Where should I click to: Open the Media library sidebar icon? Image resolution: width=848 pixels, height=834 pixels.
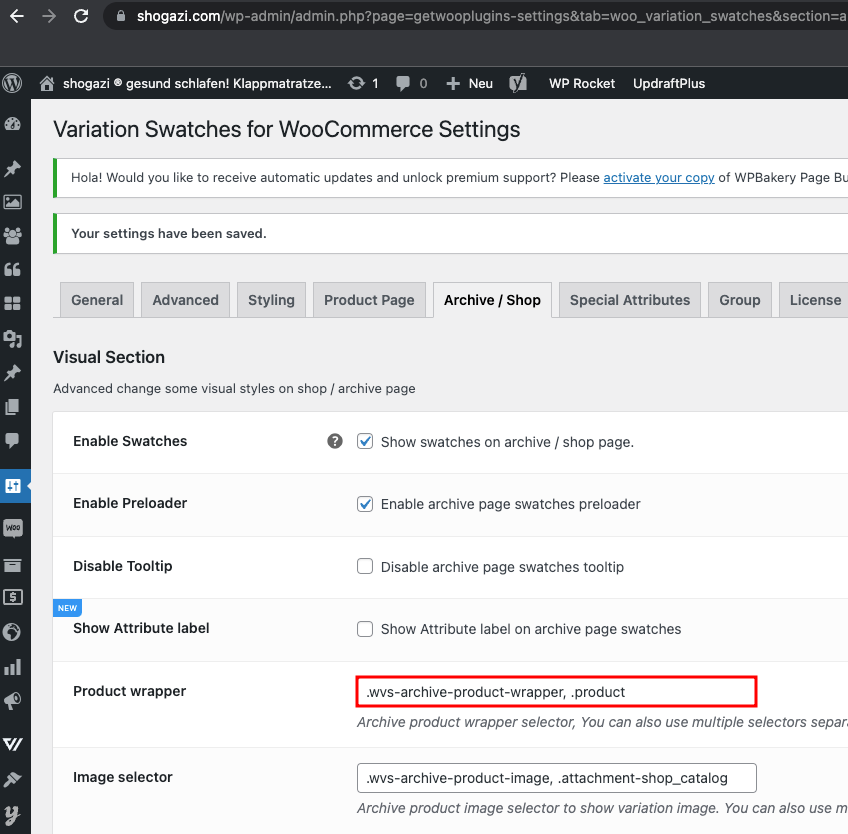tap(12, 202)
